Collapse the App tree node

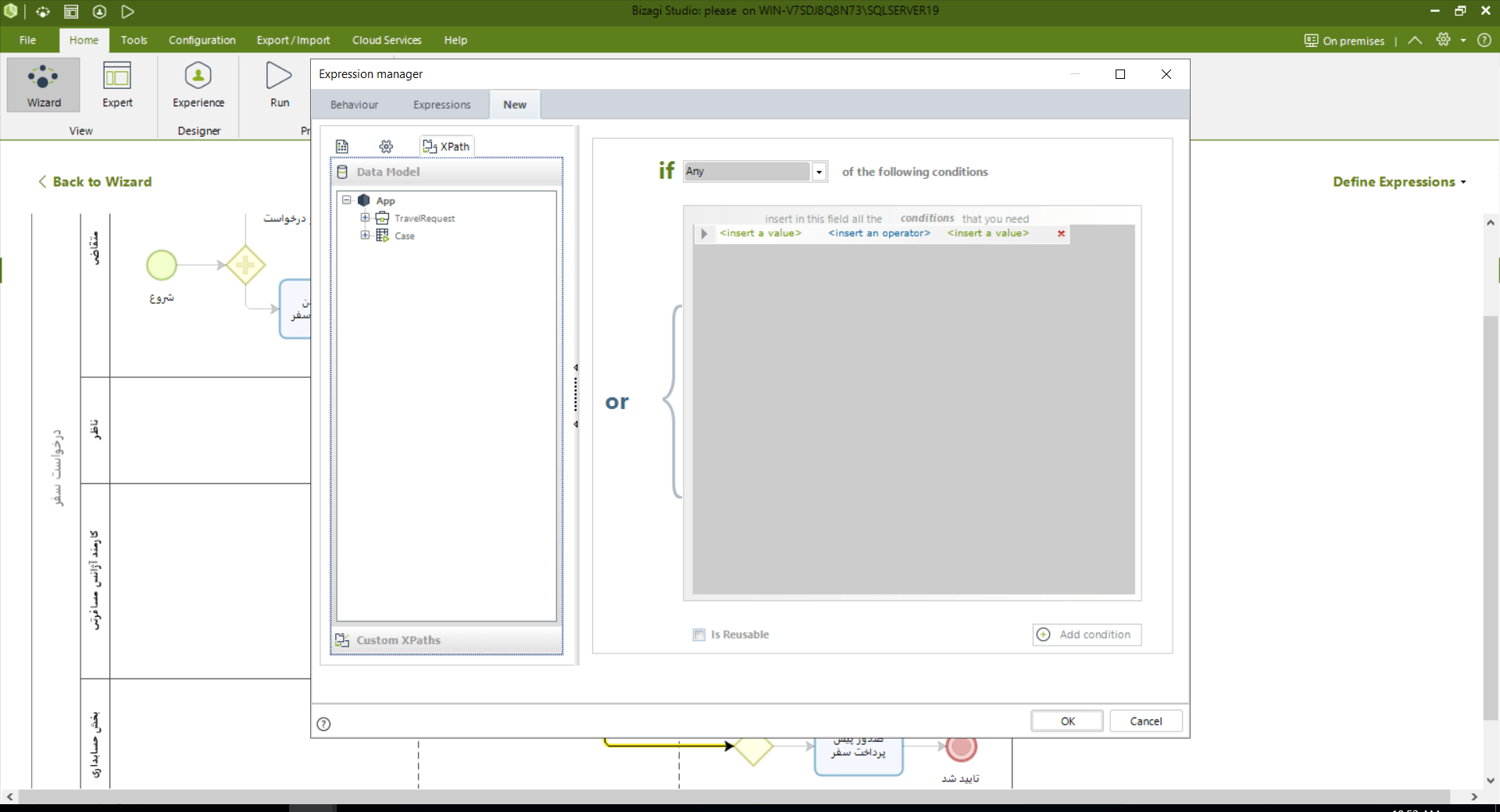347,201
